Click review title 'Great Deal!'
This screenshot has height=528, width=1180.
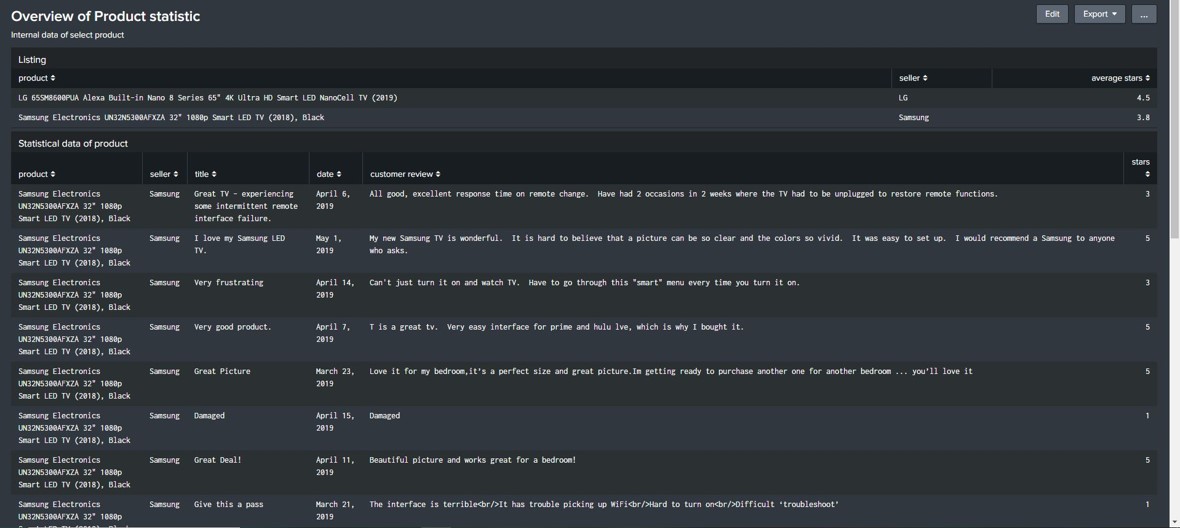(217, 460)
